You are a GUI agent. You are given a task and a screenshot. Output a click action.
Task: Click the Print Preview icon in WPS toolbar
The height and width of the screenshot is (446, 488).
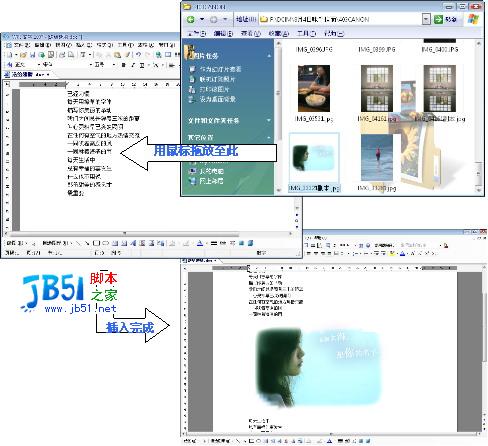[71, 55]
